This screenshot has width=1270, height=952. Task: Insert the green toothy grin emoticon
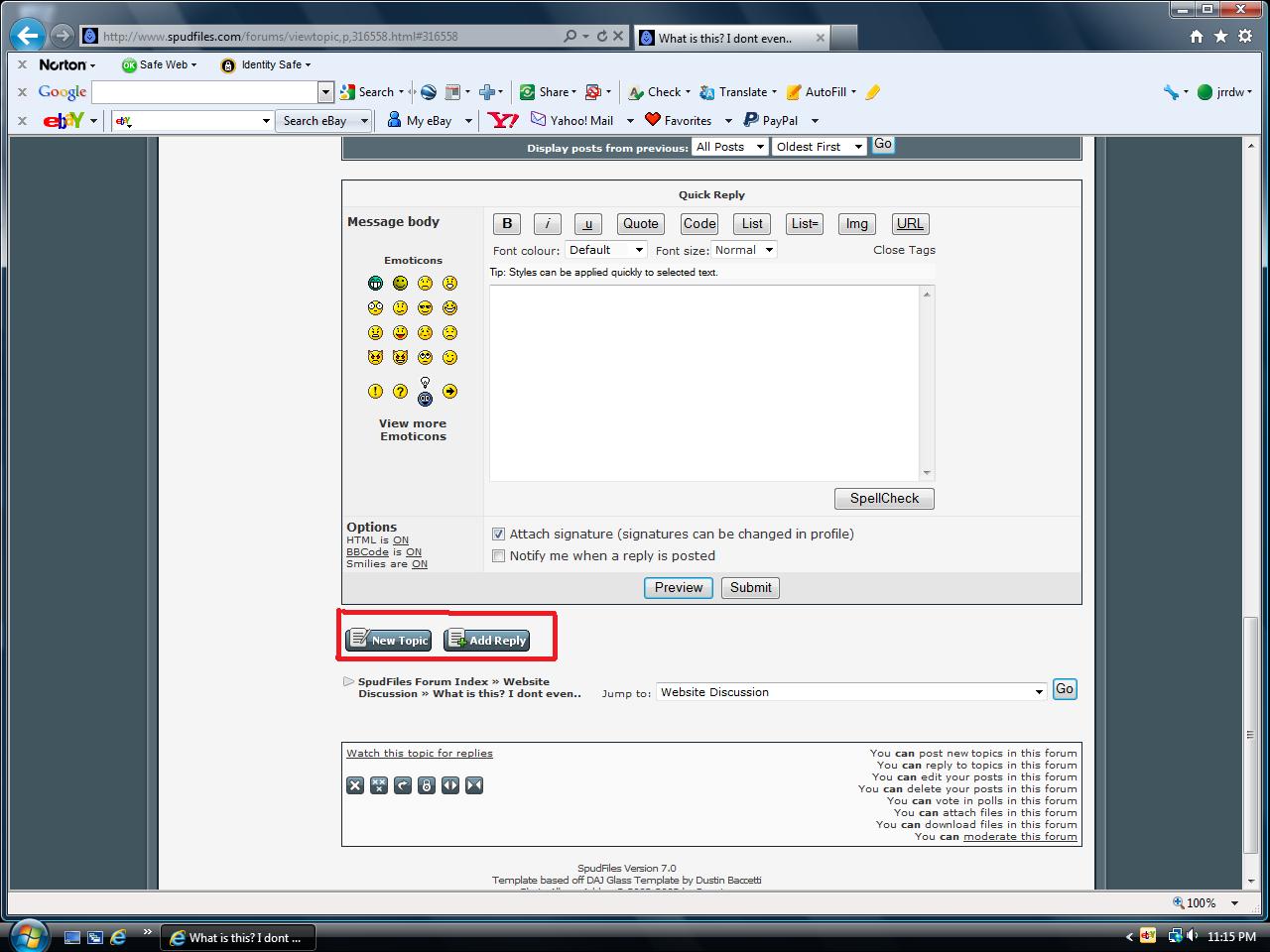[375, 284]
